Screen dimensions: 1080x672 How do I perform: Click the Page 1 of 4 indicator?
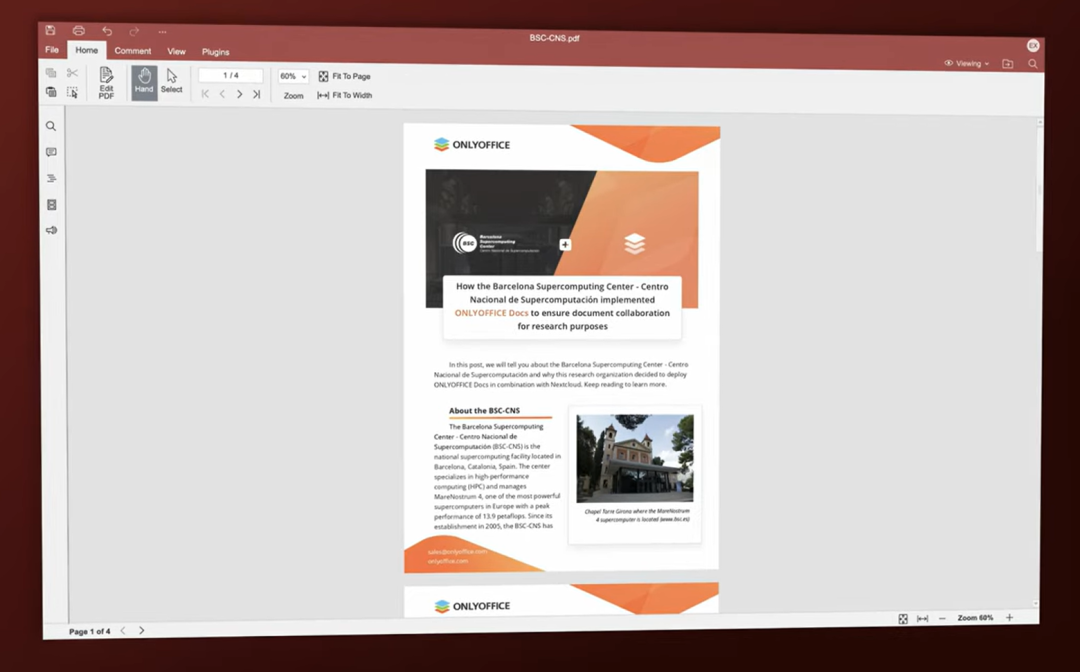click(x=90, y=631)
